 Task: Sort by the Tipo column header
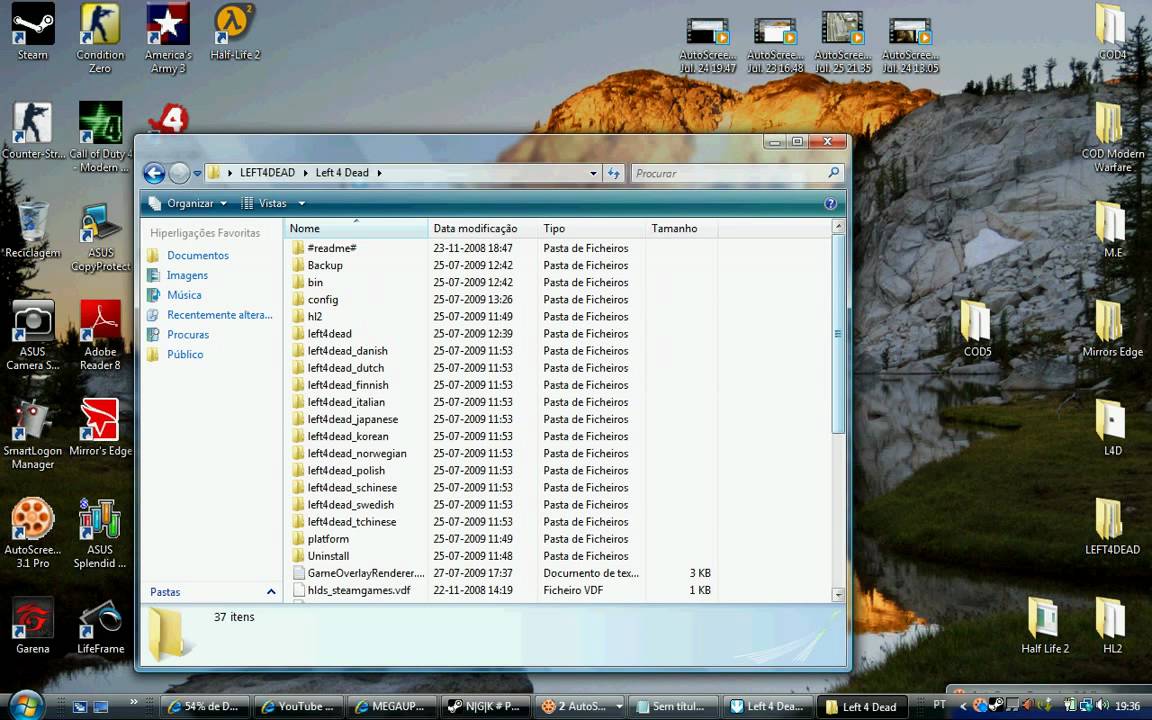[591, 228]
